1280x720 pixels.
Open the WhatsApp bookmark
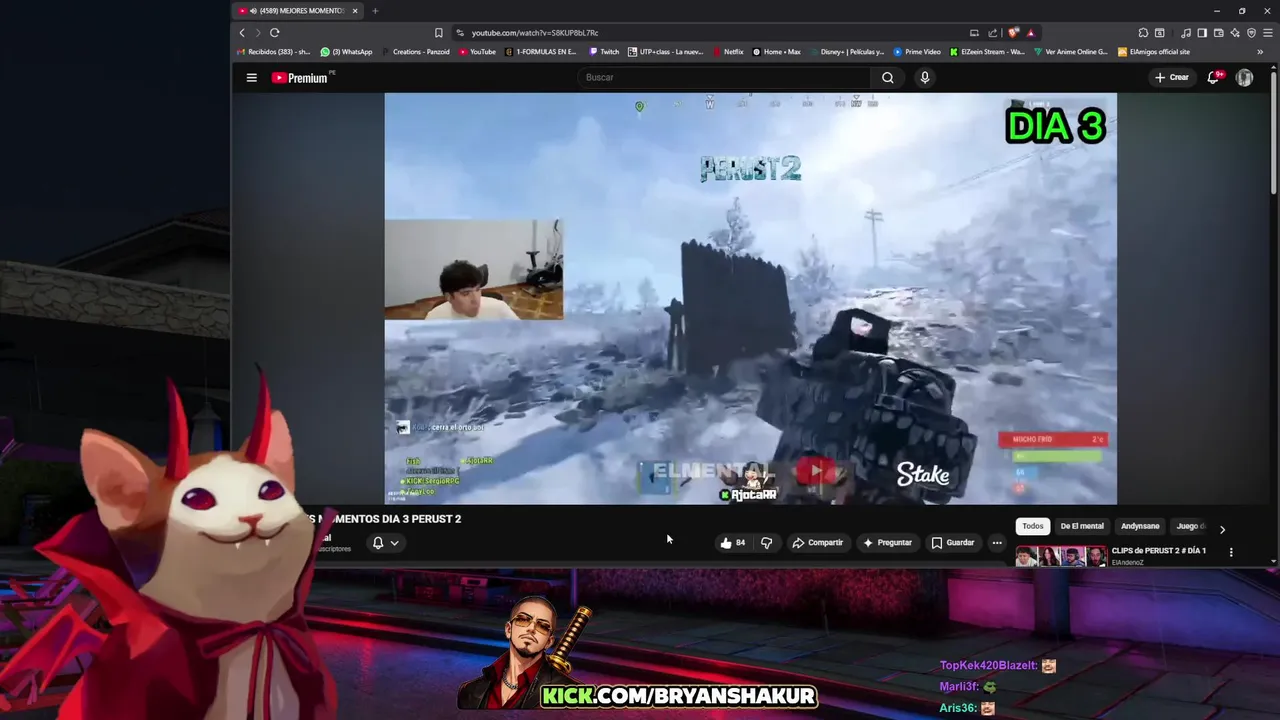pos(346,52)
